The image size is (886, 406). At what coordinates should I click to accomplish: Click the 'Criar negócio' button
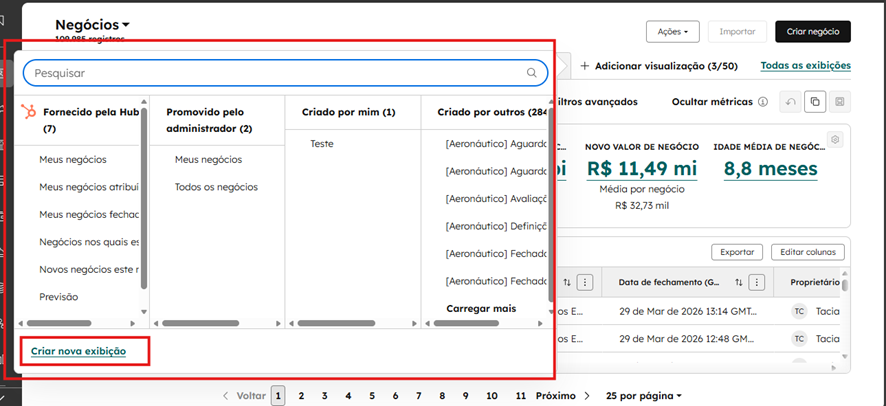click(812, 32)
